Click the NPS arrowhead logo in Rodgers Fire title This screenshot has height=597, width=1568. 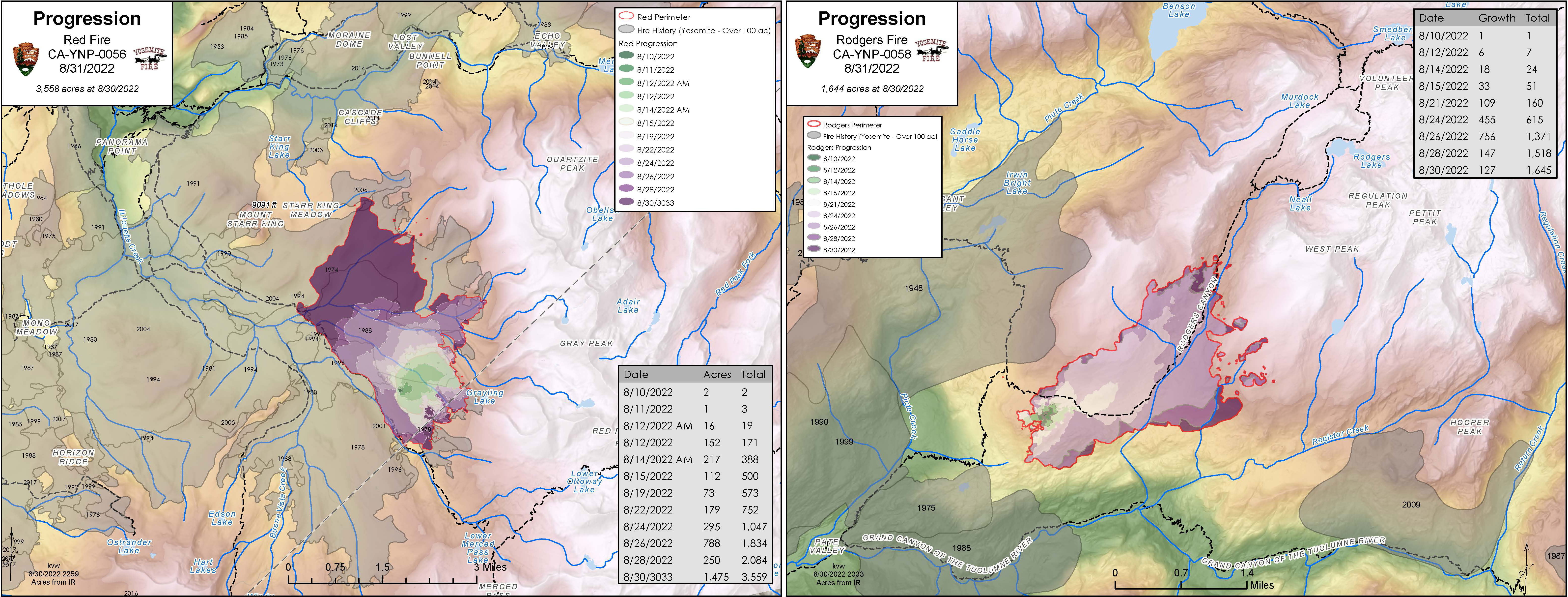point(808,51)
